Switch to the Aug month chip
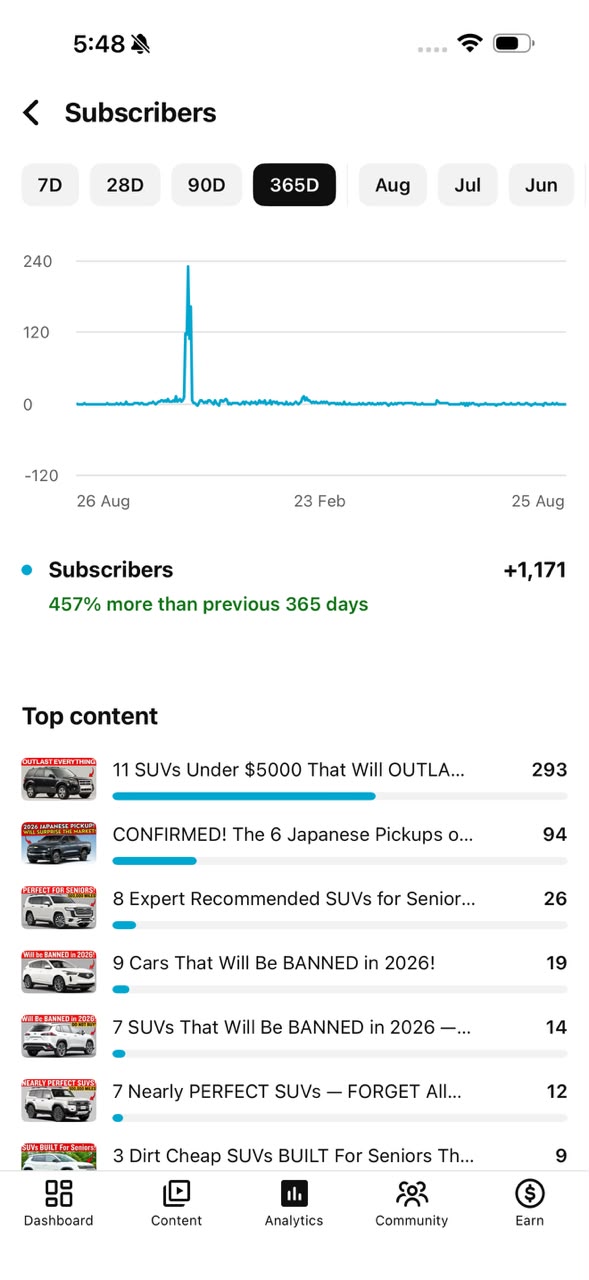 click(393, 185)
